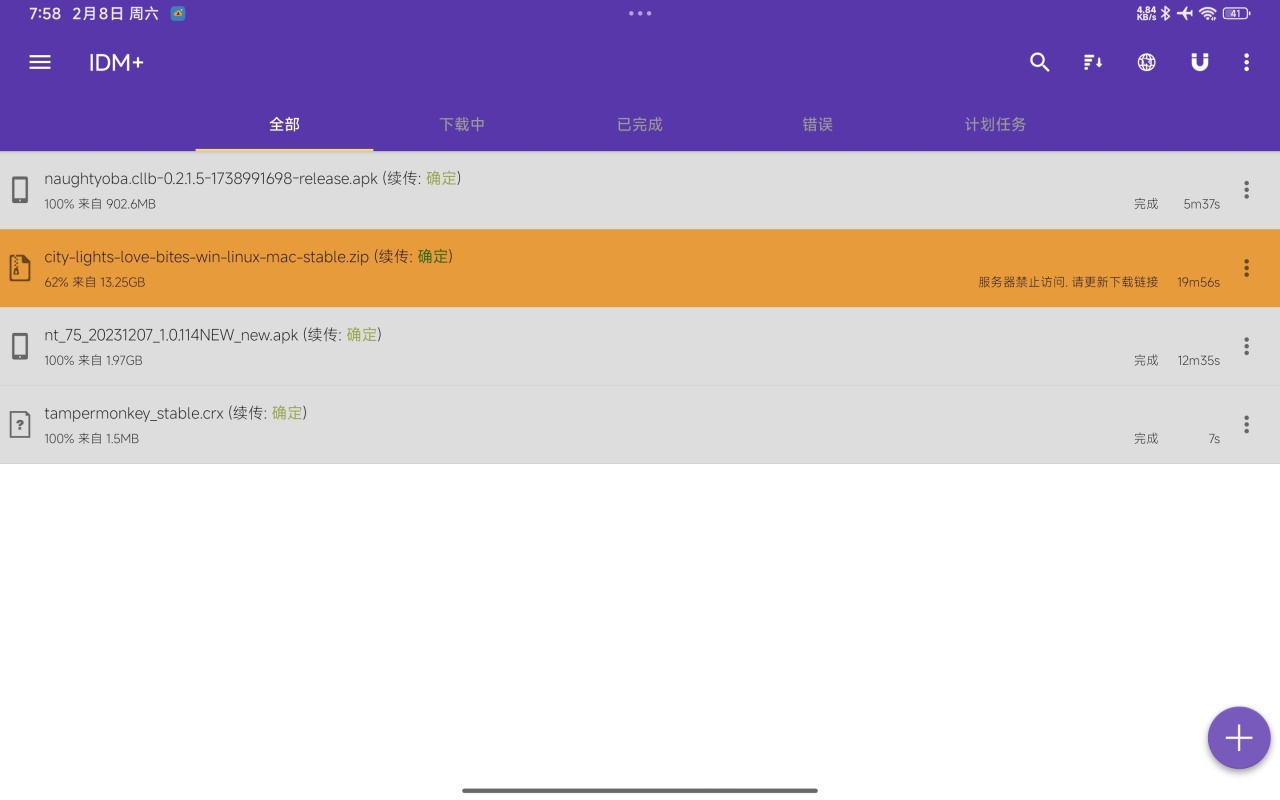Tap the 5m37s elapsed time
The image size is (1280, 800).
pyautogui.click(x=1201, y=204)
